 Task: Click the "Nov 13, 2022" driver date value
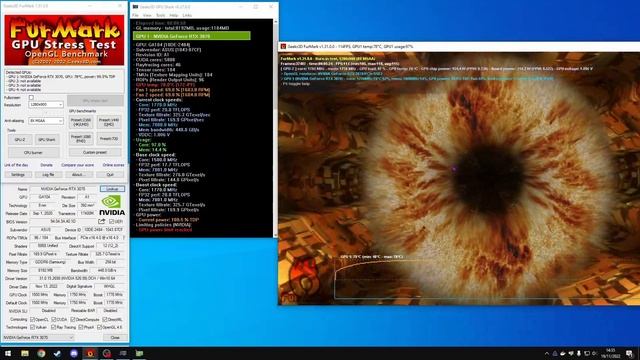point(46,287)
